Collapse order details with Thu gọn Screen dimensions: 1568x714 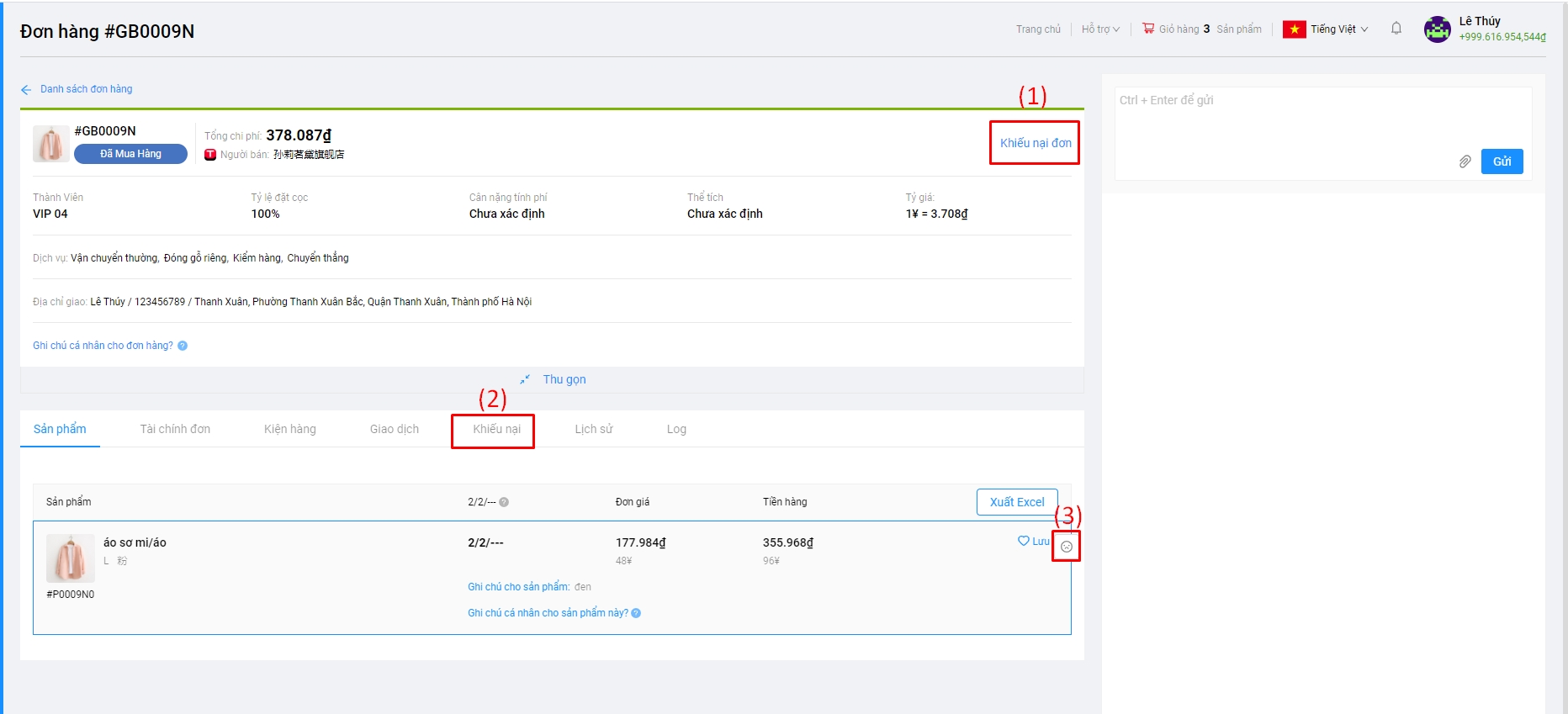[x=554, y=379]
